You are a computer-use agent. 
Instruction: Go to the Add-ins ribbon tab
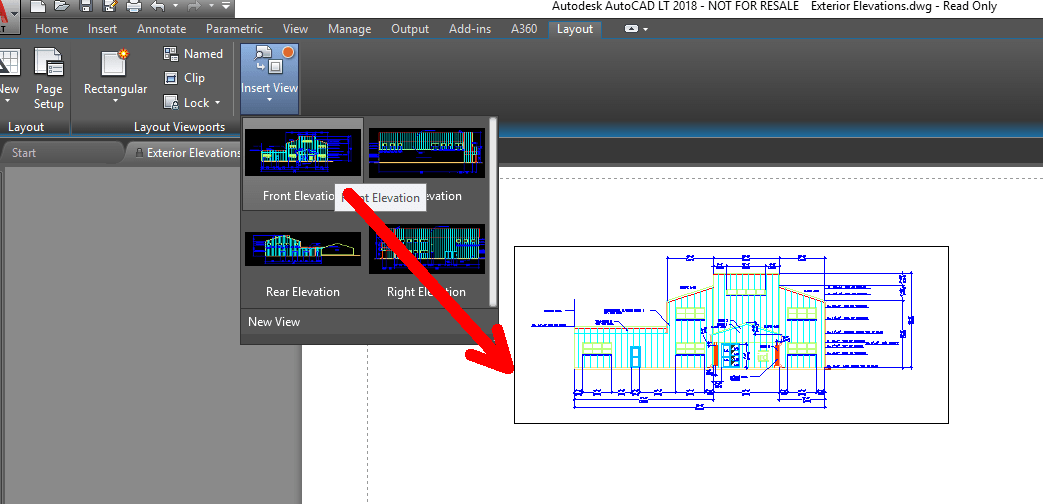point(470,29)
